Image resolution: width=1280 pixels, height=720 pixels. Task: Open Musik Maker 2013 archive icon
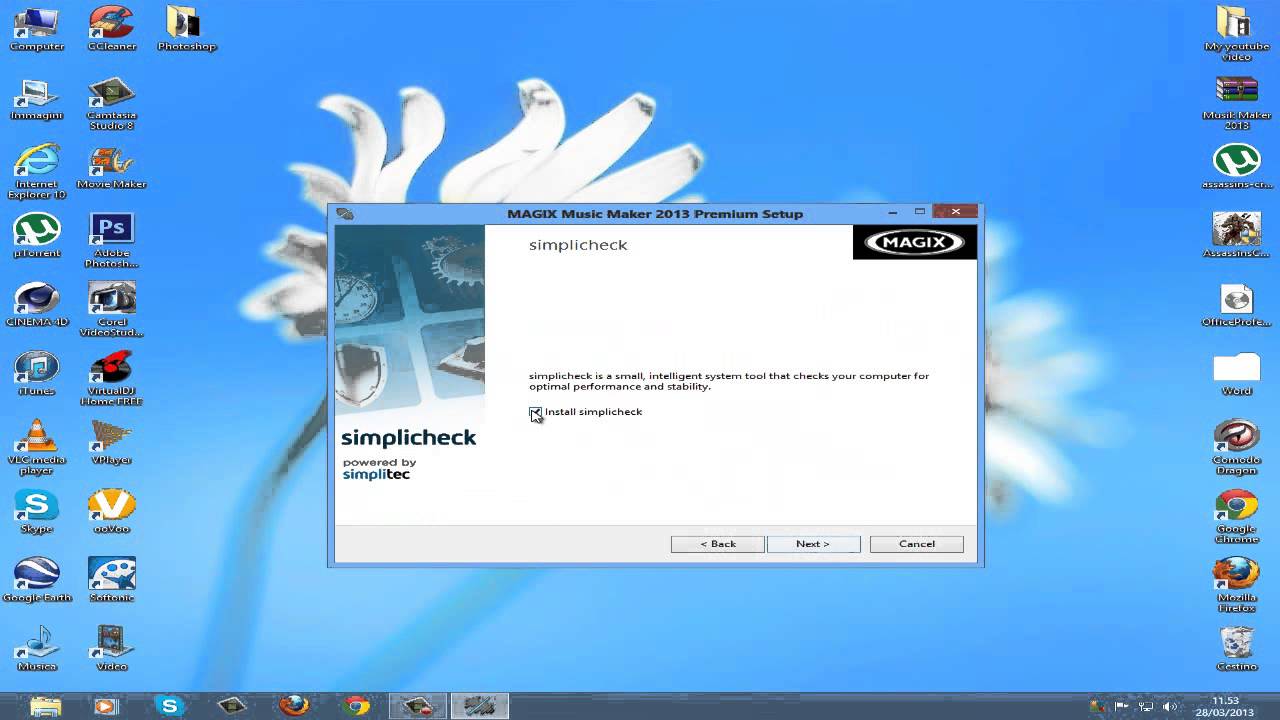(x=1237, y=104)
